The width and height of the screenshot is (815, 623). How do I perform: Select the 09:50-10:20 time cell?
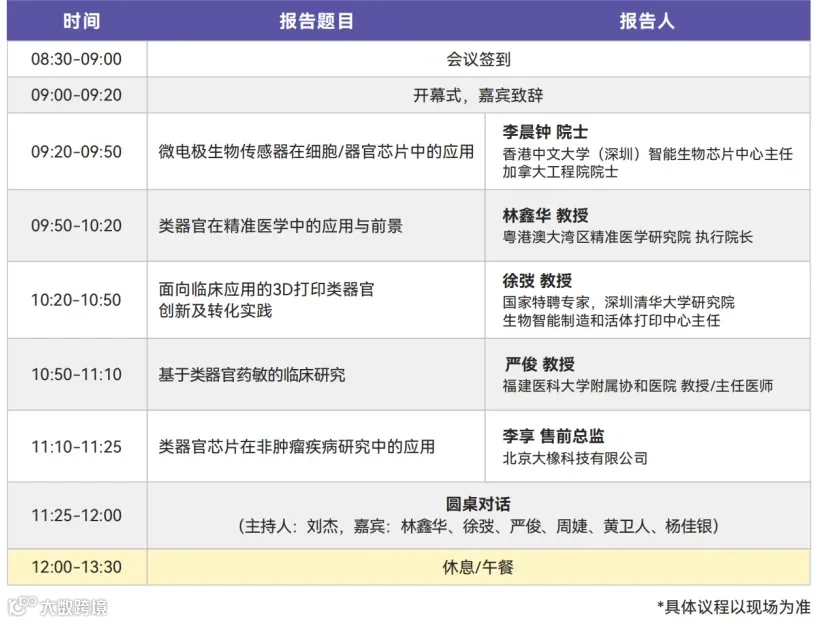(x=76, y=226)
